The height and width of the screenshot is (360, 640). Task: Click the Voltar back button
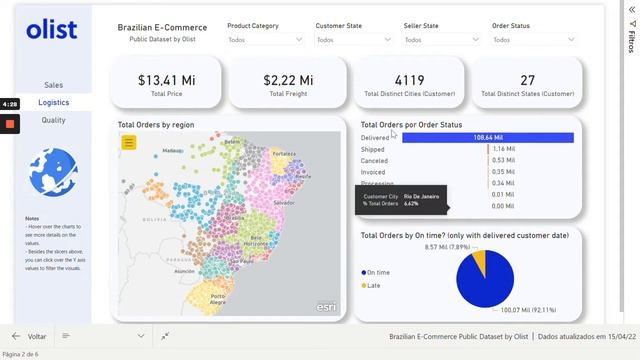29,336
